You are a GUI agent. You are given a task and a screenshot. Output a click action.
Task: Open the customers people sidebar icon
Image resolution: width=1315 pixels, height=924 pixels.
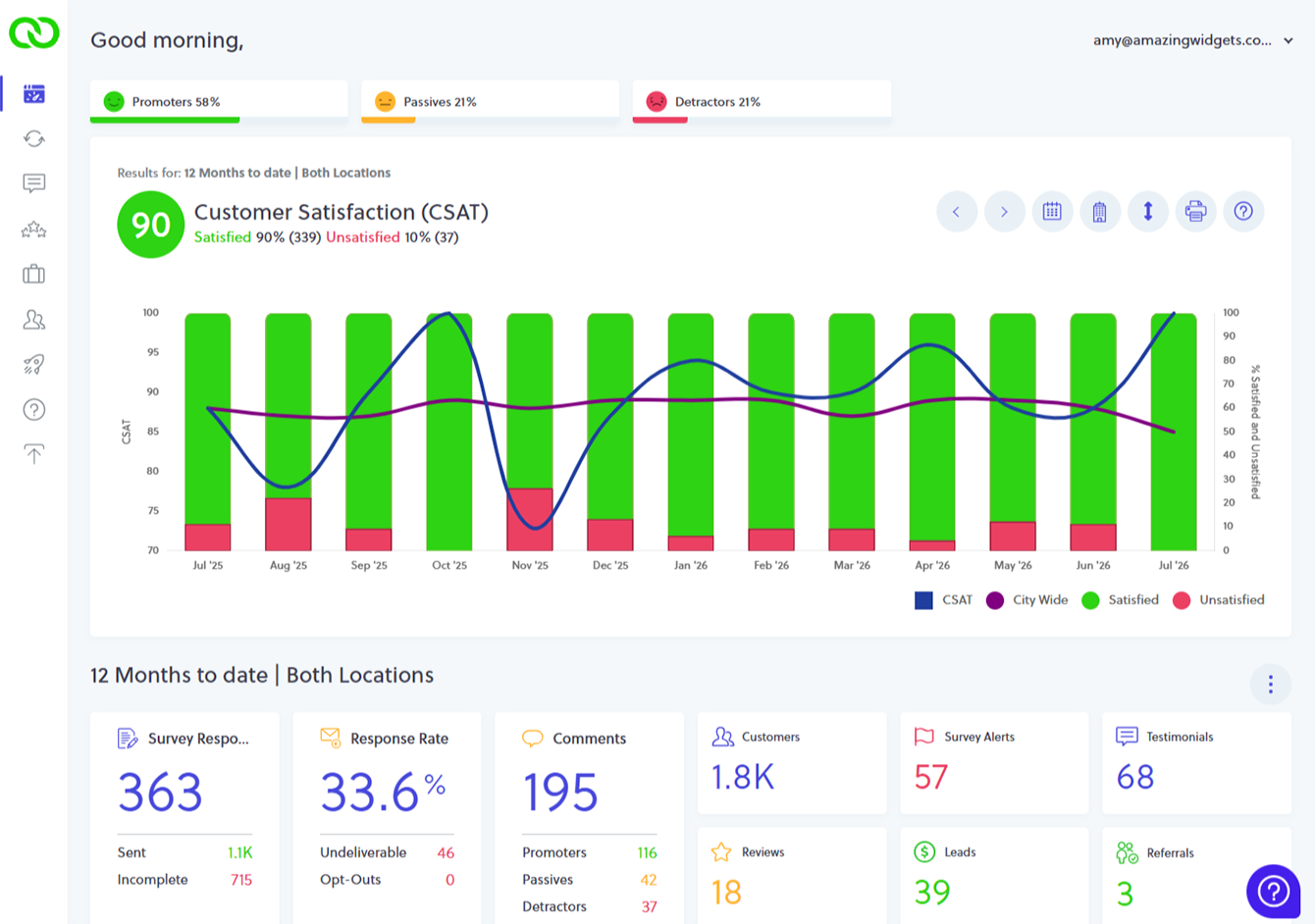(x=34, y=320)
